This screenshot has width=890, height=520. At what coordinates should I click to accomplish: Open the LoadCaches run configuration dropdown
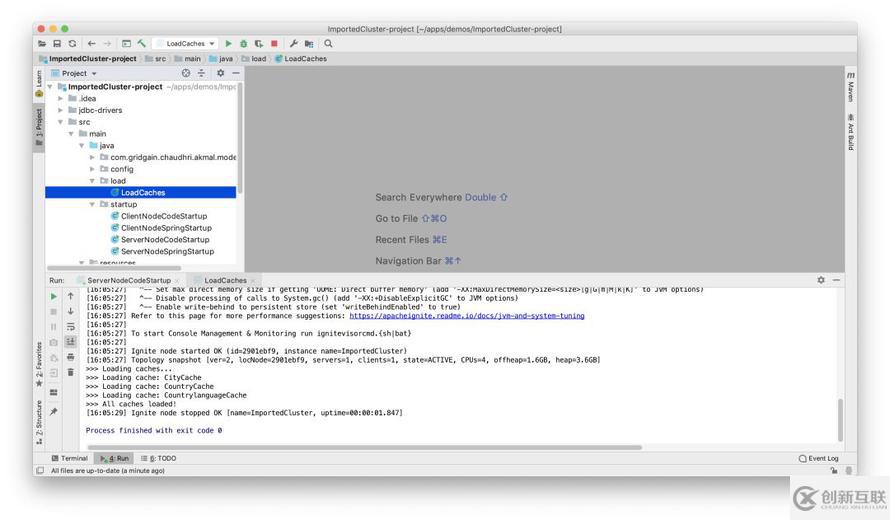(x=186, y=44)
